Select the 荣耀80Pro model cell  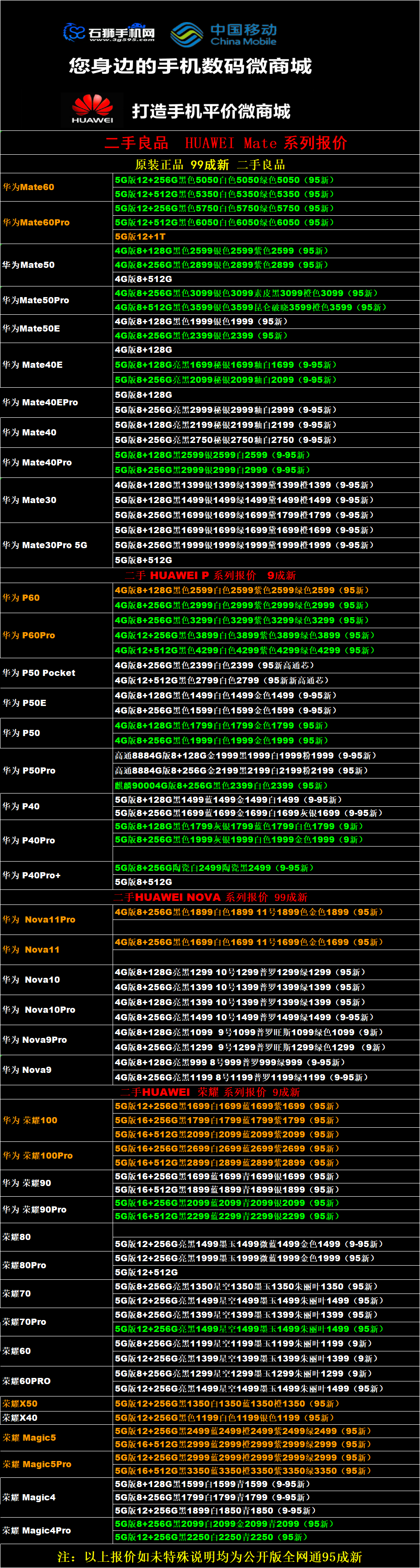(57, 1265)
